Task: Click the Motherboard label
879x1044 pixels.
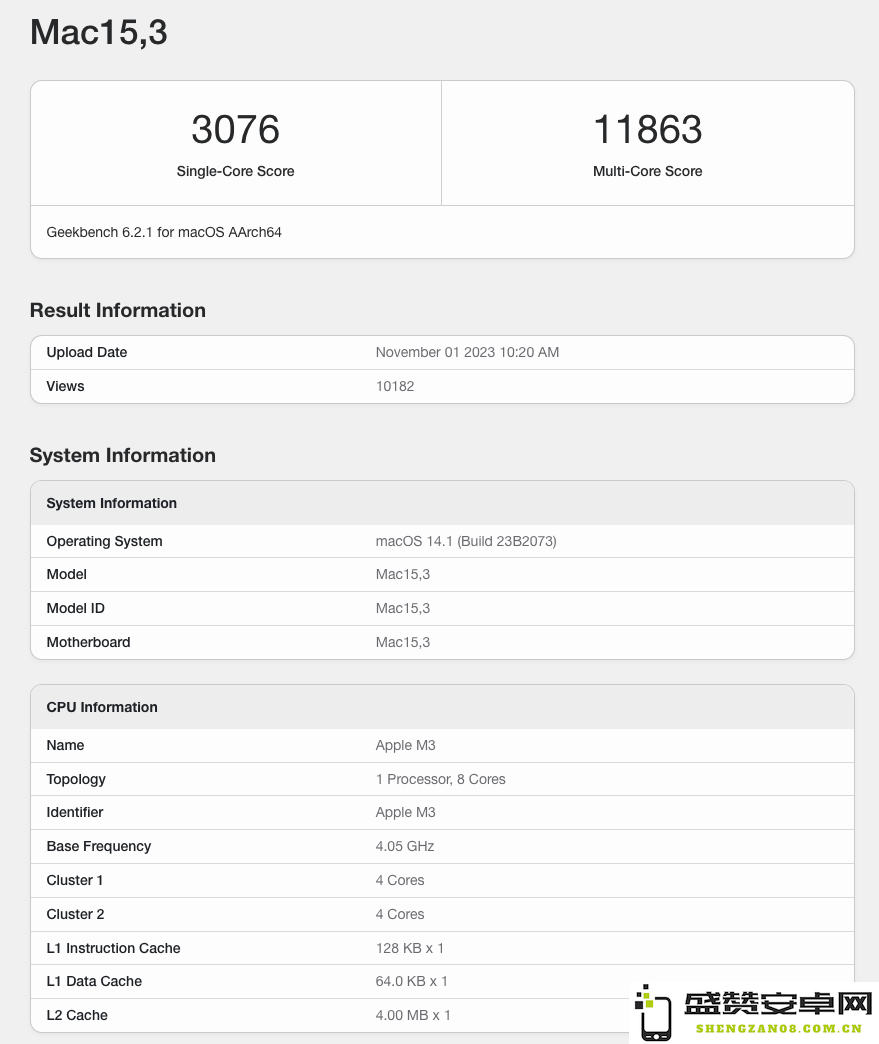Action: 89,642
